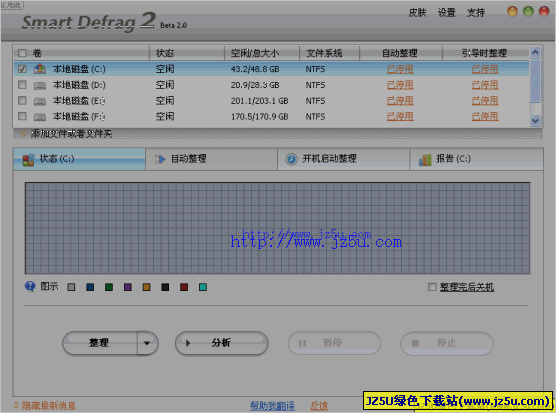
Task: Open the 反馈 feedback link
Action: coord(319,406)
